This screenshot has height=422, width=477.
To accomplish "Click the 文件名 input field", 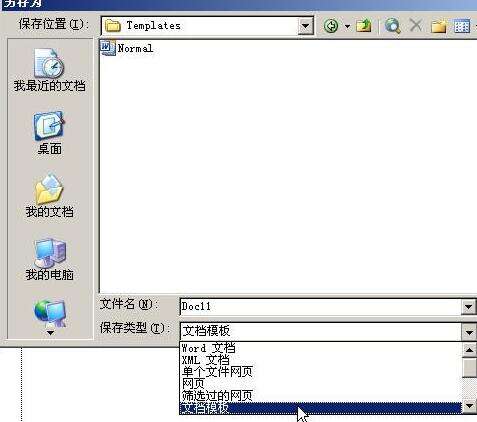I will click(320, 307).
